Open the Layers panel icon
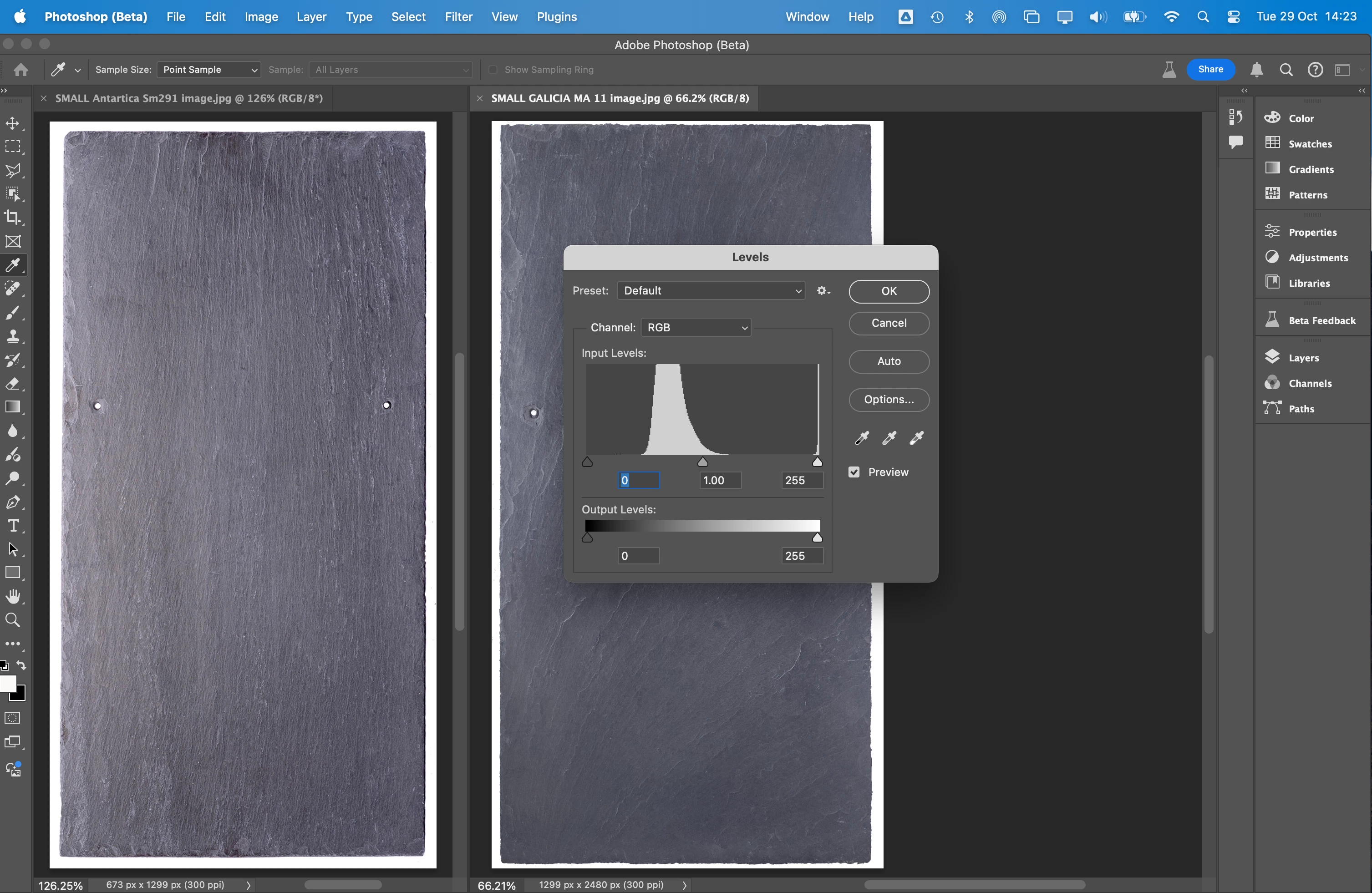 [x=1272, y=357]
